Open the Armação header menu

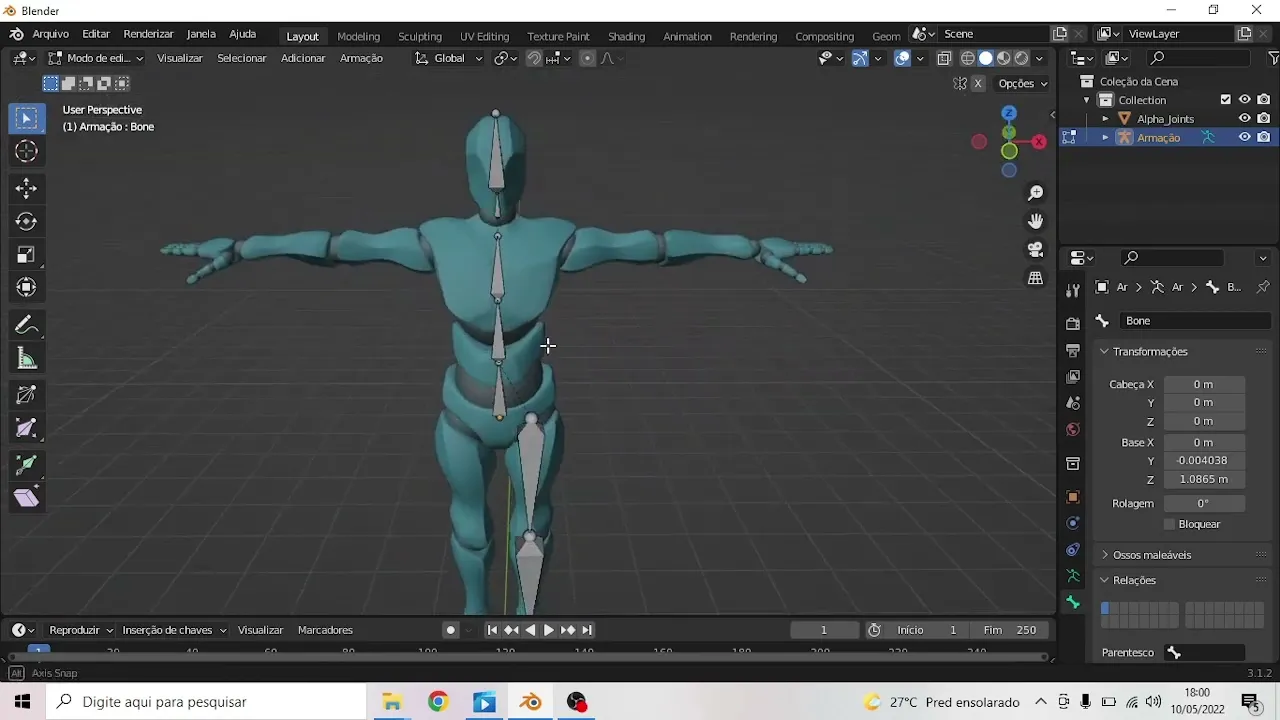point(361,58)
